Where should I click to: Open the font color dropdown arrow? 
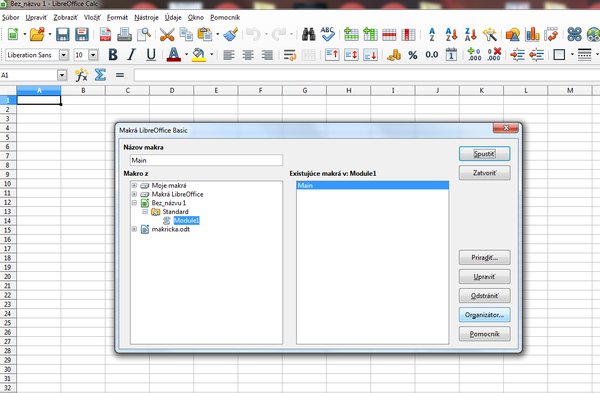(x=186, y=55)
